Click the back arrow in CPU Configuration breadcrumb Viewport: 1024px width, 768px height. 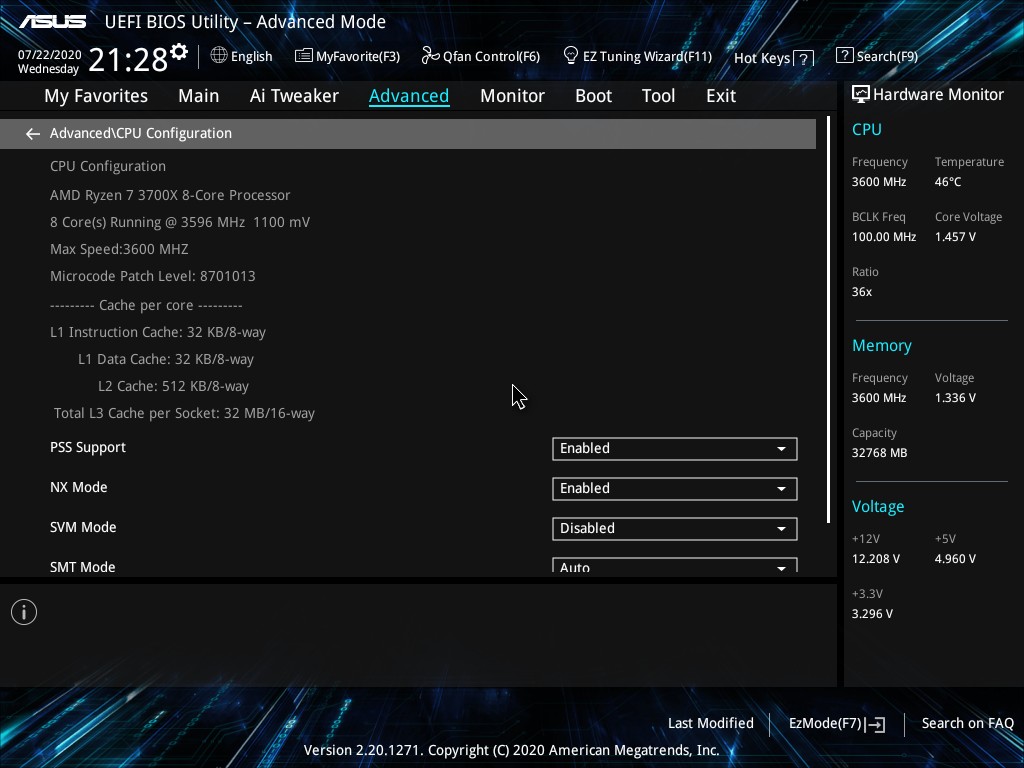coord(33,134)
